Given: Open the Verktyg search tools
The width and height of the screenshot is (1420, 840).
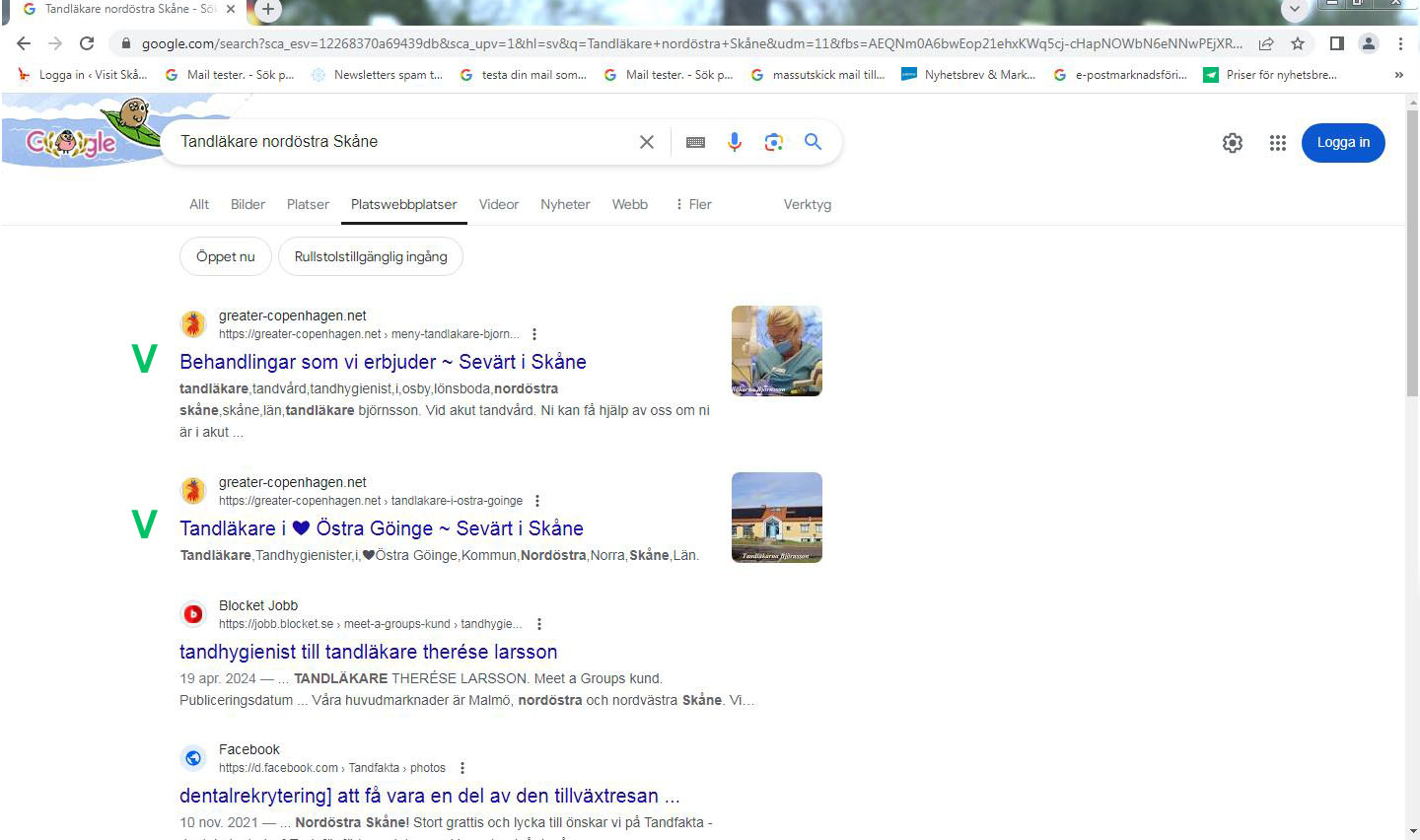Looking at the screenshot, I should tap(808, 204).
